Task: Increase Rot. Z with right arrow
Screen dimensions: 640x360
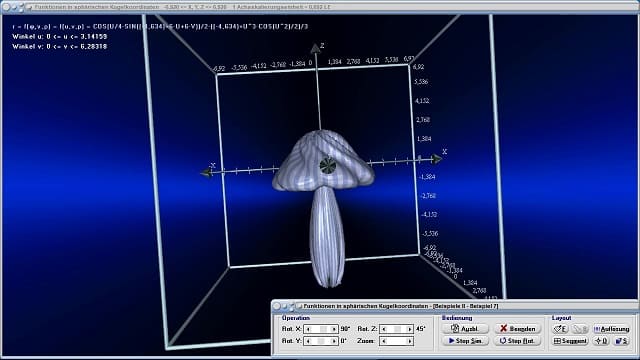Action: click(409, 329)
